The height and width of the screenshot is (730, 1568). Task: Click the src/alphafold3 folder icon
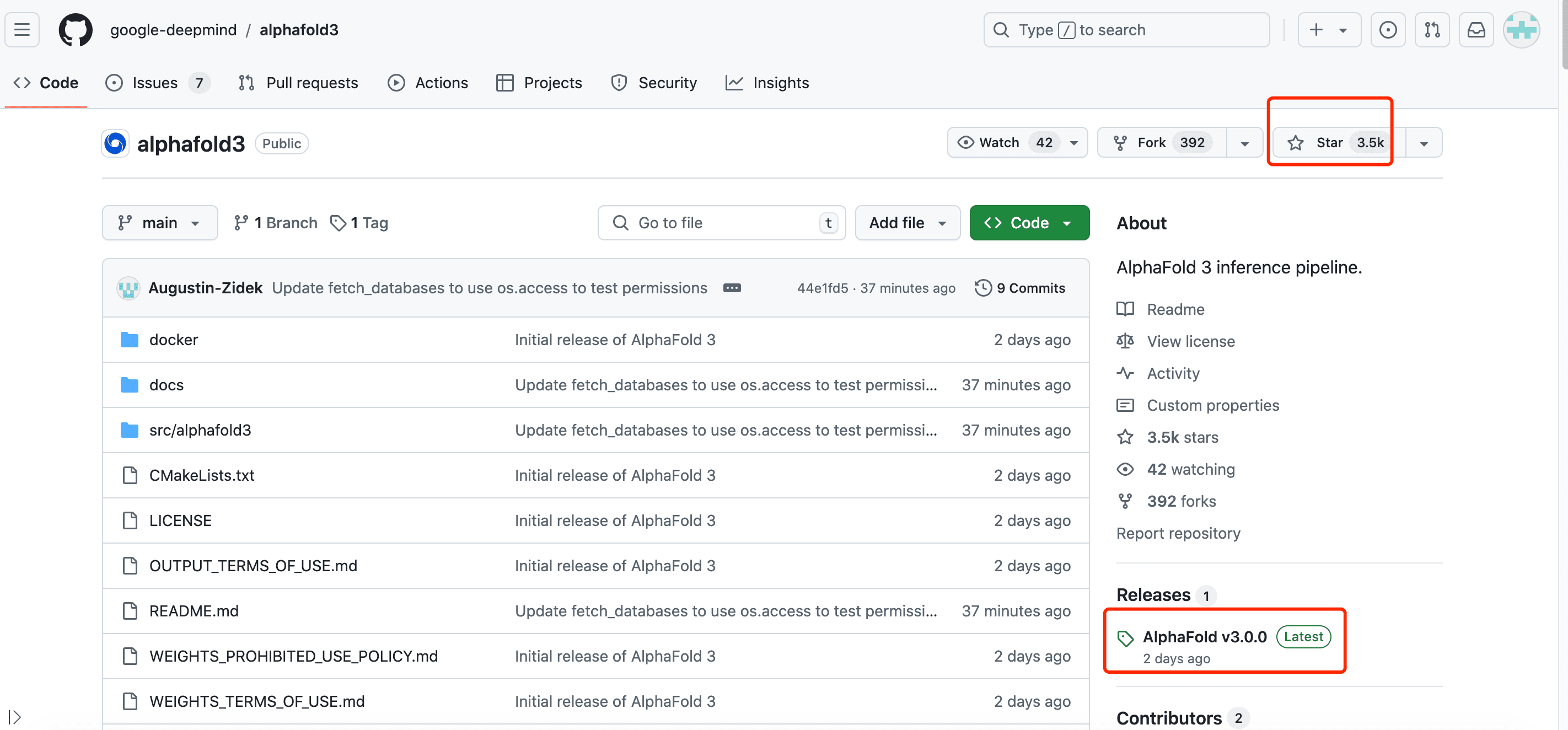129,430
